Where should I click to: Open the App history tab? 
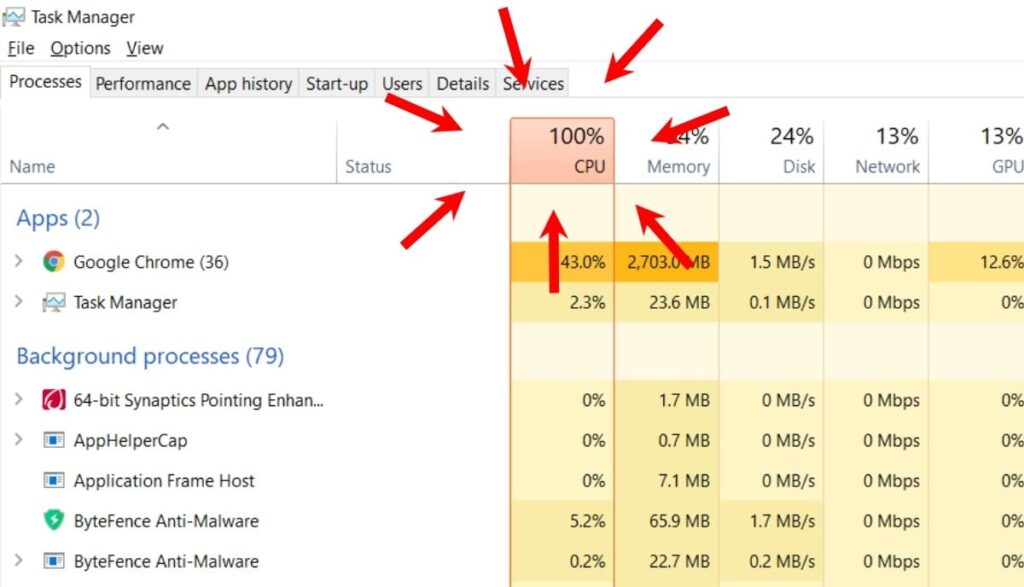click(248, 84)
